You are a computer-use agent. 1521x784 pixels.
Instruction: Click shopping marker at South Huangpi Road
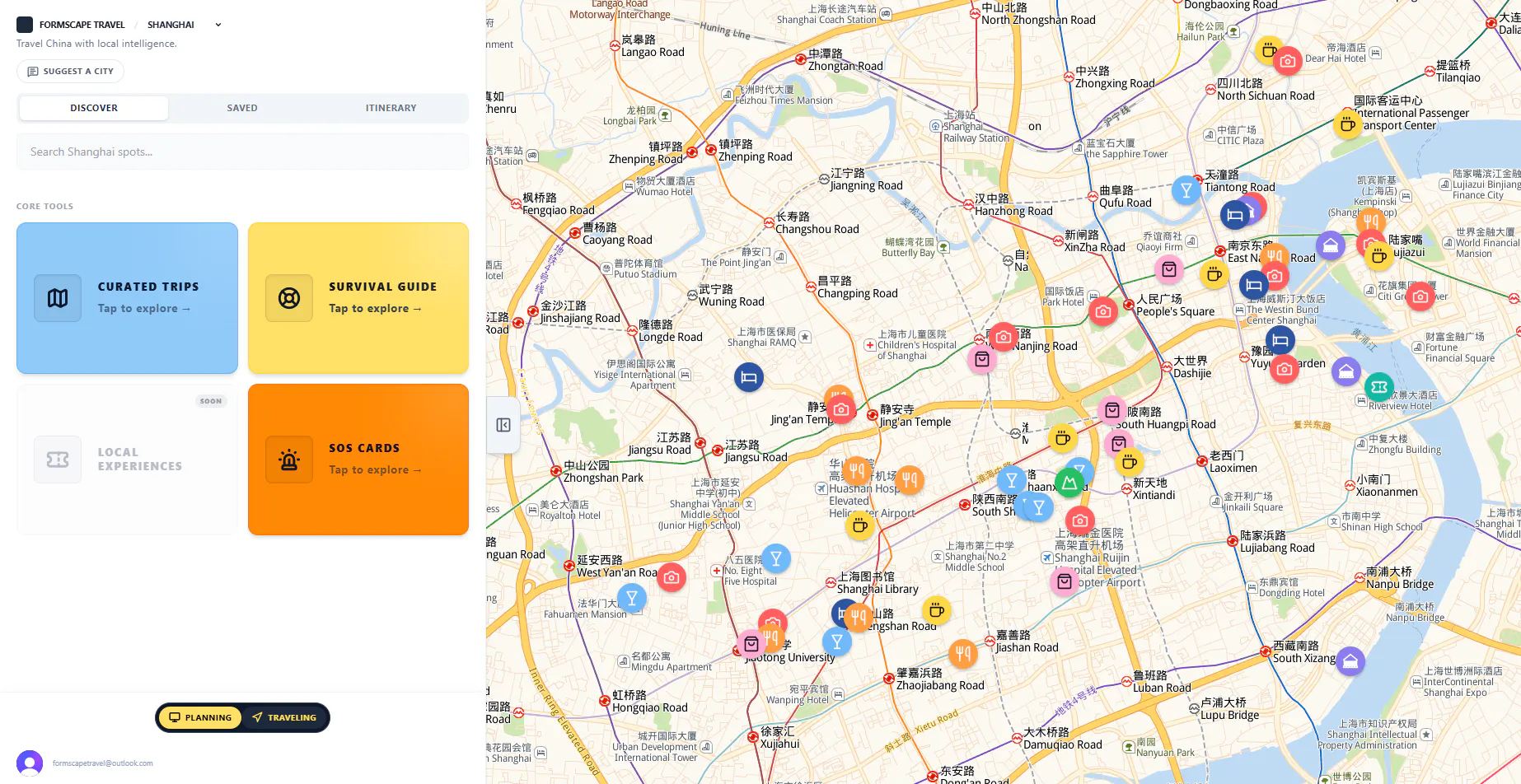(1112, 410)
